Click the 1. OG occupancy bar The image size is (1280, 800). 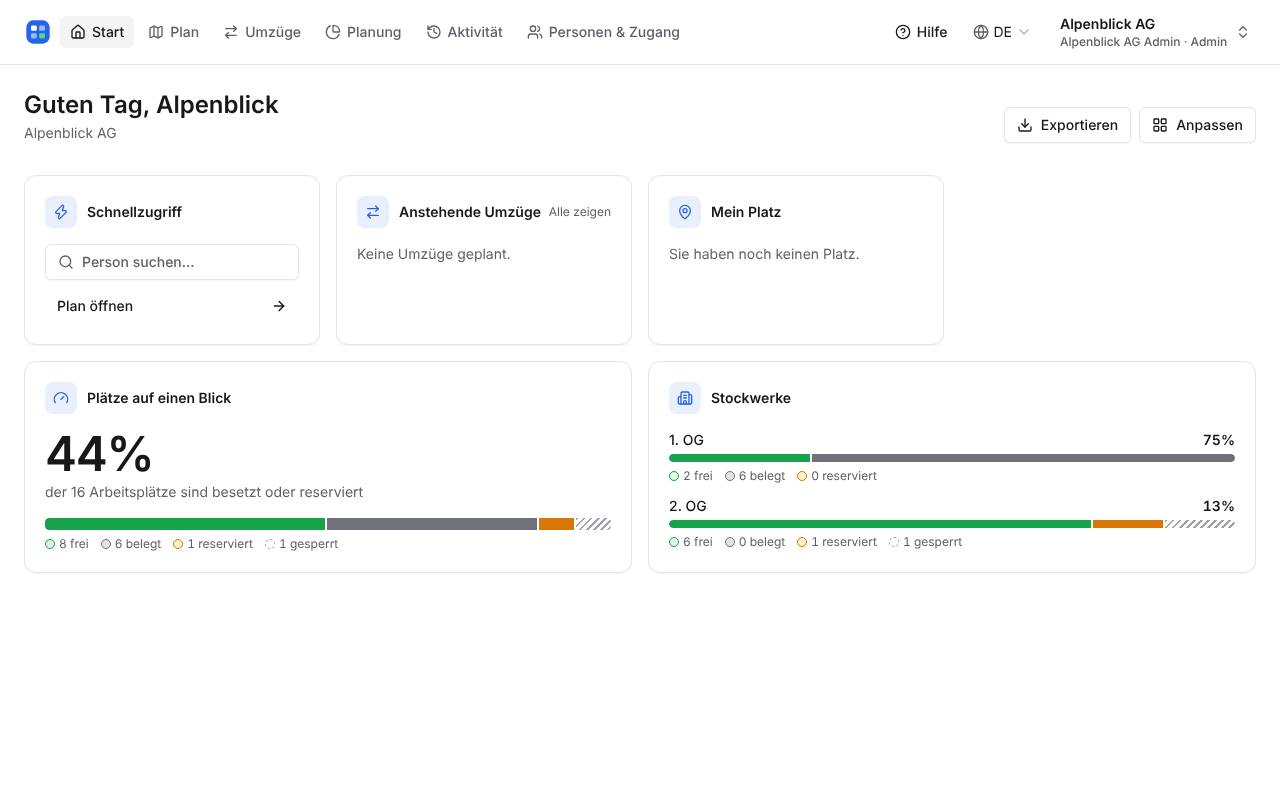(952, 458)
